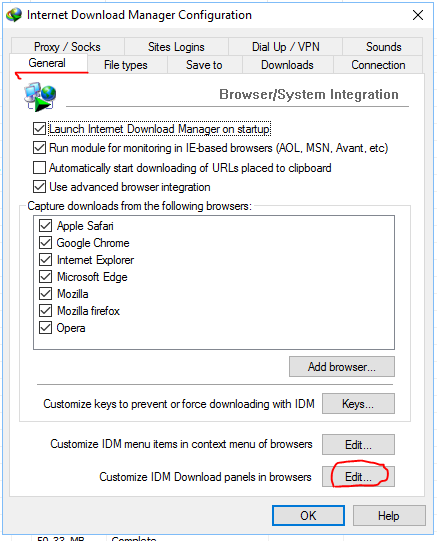Disable Opera browser capture checkbox
This screenshot has width=437, height=541.
45,328
